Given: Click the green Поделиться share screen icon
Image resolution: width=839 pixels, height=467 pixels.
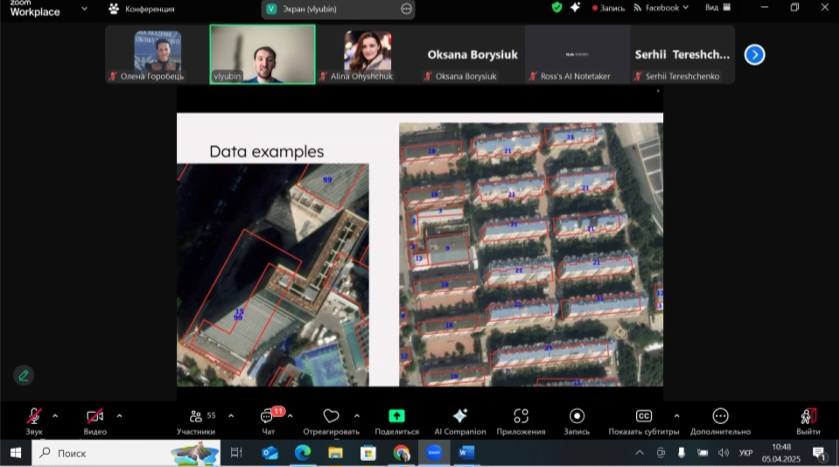Looking at the screenshot, I should coord(396,416).
